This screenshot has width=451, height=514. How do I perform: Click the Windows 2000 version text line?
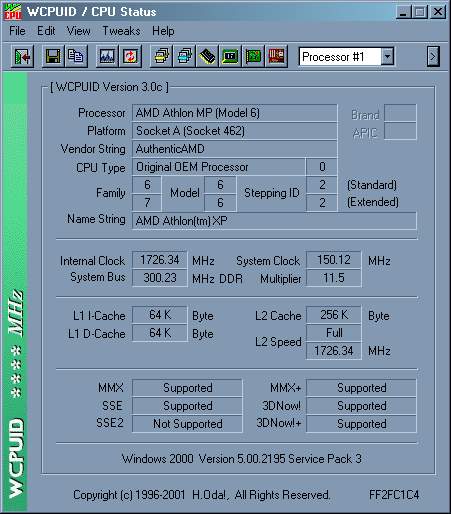[x=242, y=459]
